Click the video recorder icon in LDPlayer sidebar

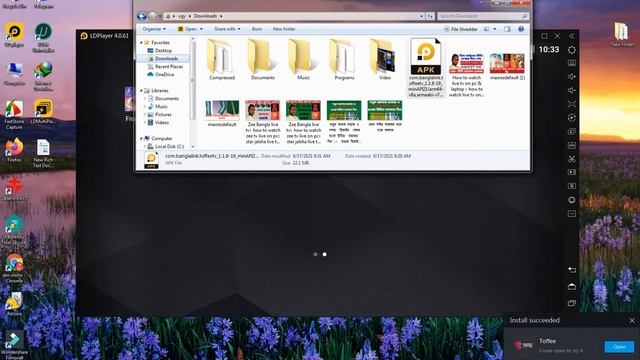(571, 172)
